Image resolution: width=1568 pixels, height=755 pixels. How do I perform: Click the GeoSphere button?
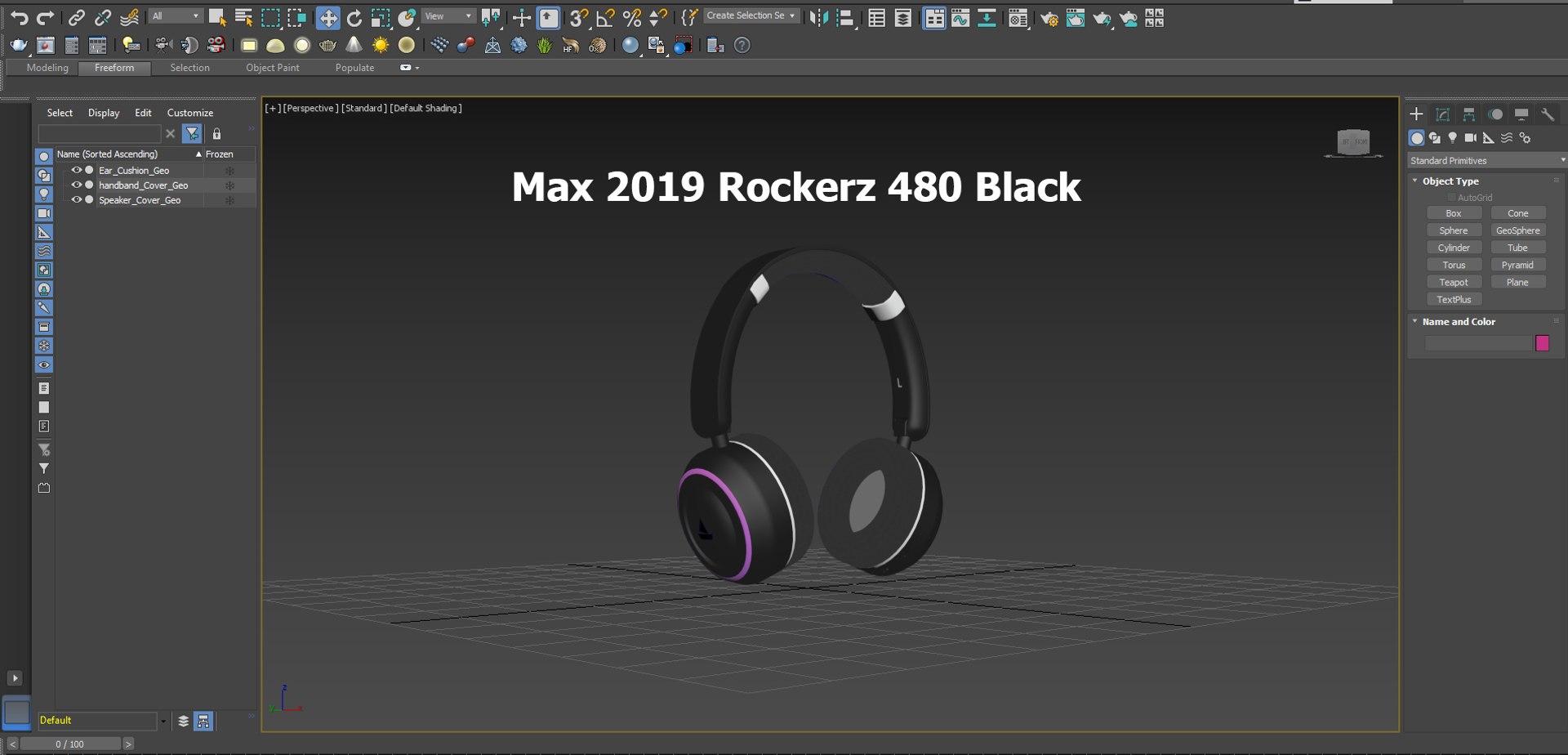[1518, 230]
